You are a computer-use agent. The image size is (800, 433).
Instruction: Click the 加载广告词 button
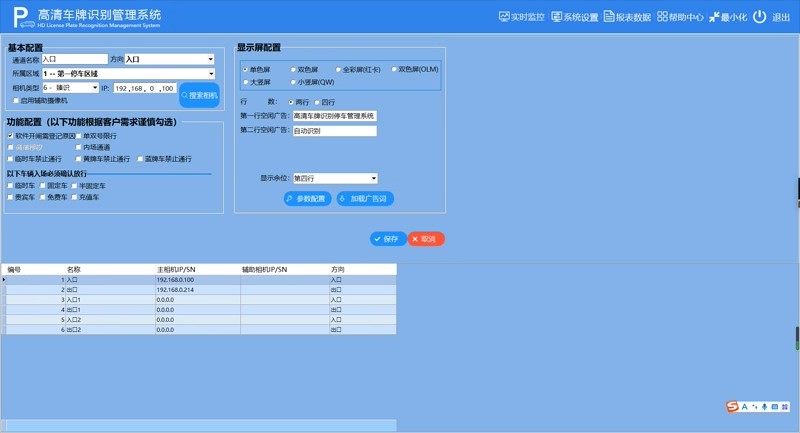coord(366,199)
